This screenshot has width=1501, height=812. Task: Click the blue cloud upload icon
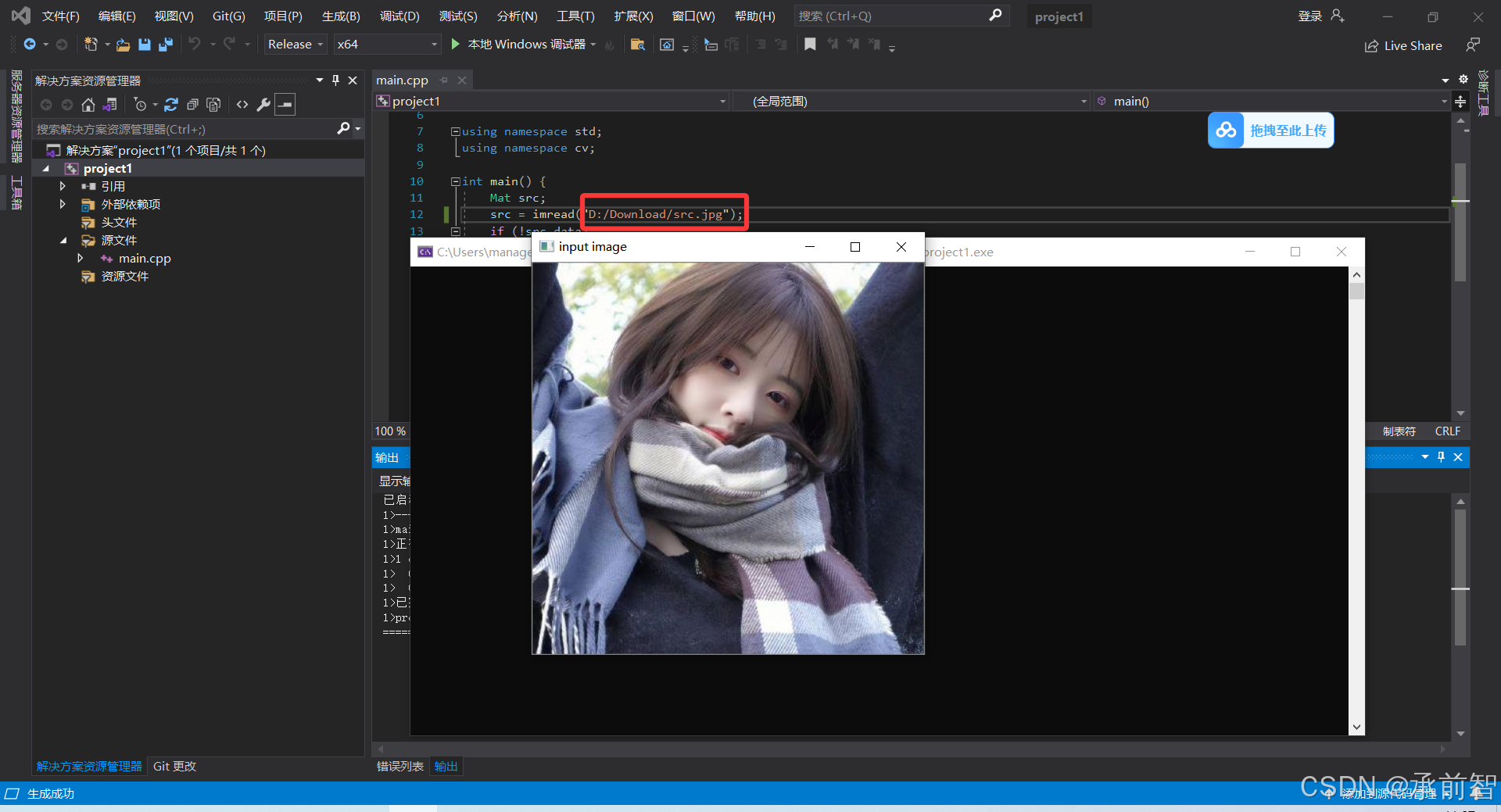click(1226, 131)
